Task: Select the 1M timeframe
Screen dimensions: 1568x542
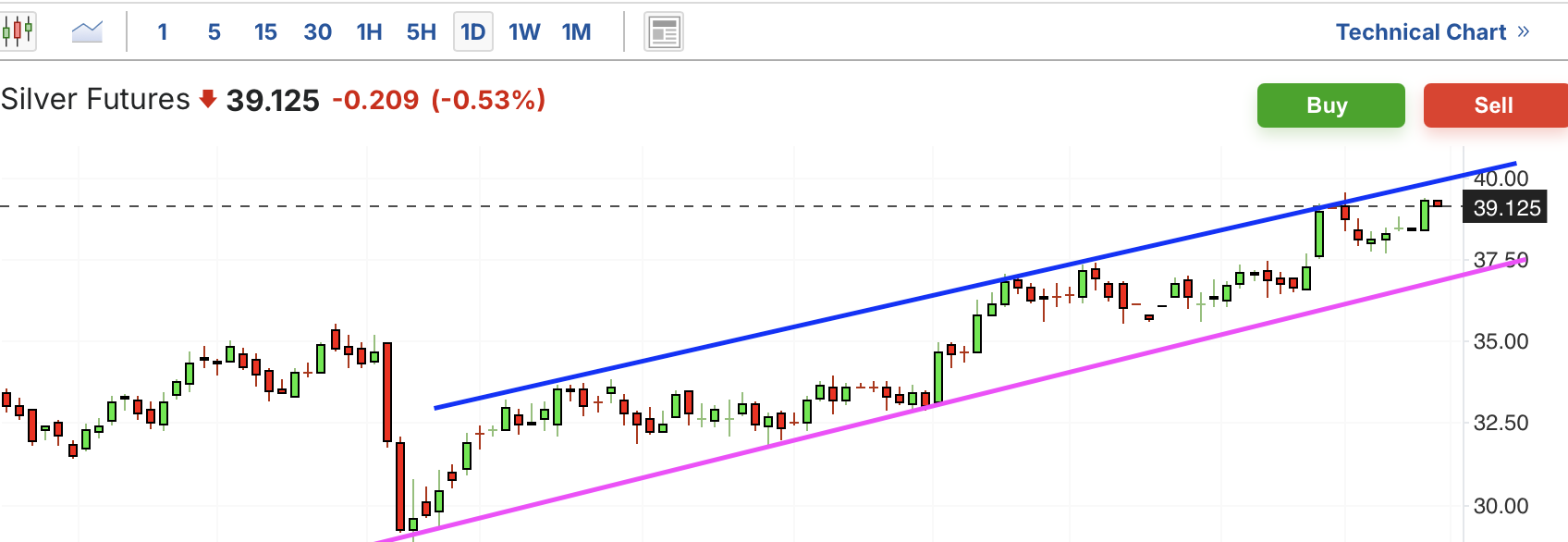Action: (577, 32)
